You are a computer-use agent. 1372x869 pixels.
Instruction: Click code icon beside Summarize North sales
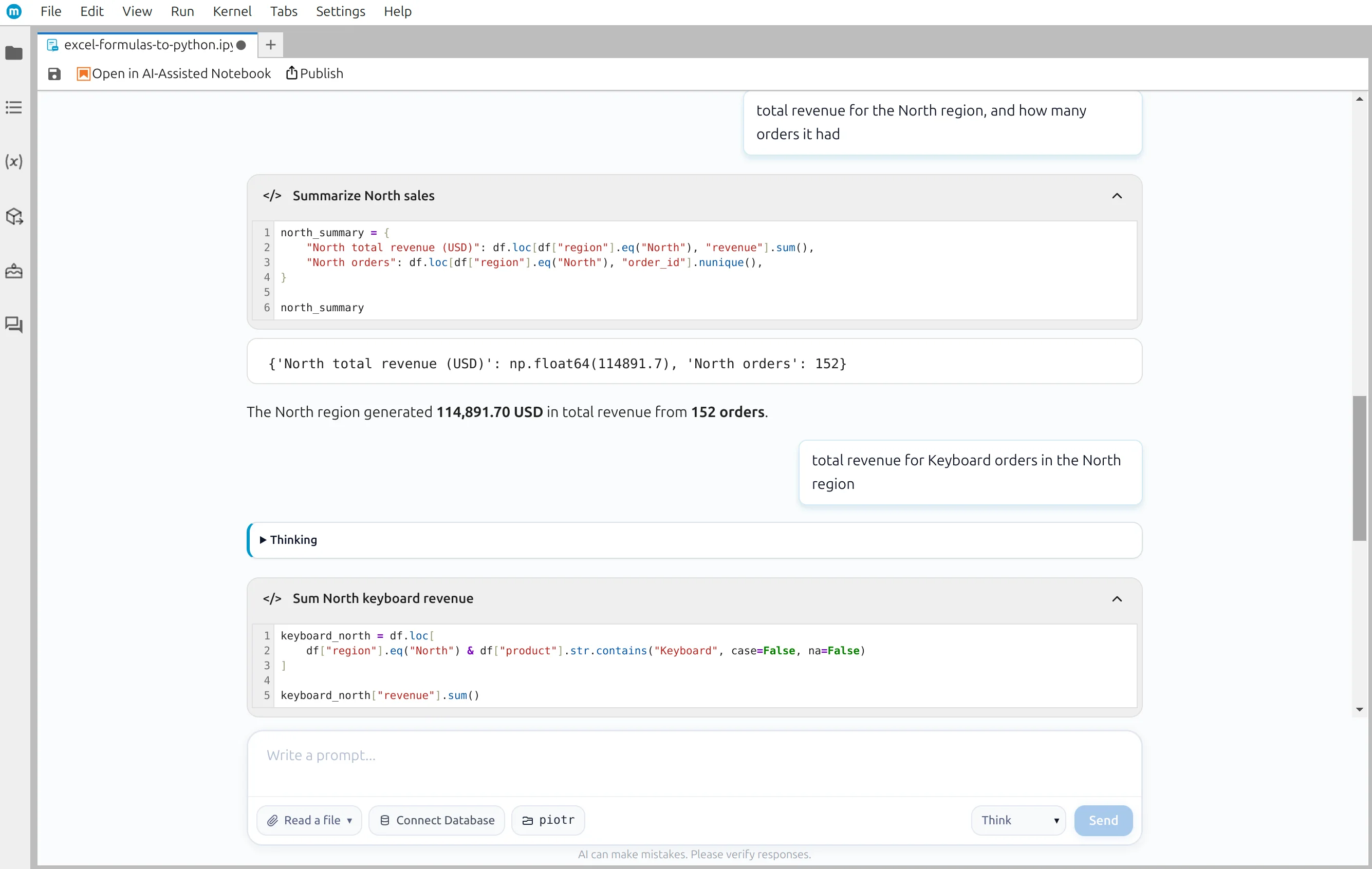(x=272, y=196)
